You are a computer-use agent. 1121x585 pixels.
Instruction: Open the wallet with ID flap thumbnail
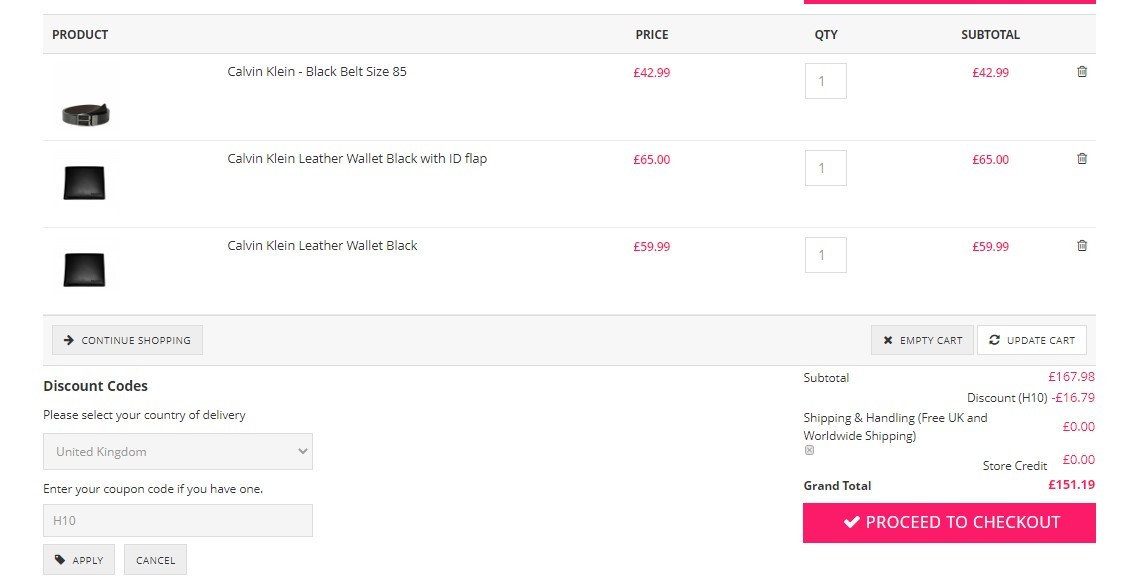point(84,182)
